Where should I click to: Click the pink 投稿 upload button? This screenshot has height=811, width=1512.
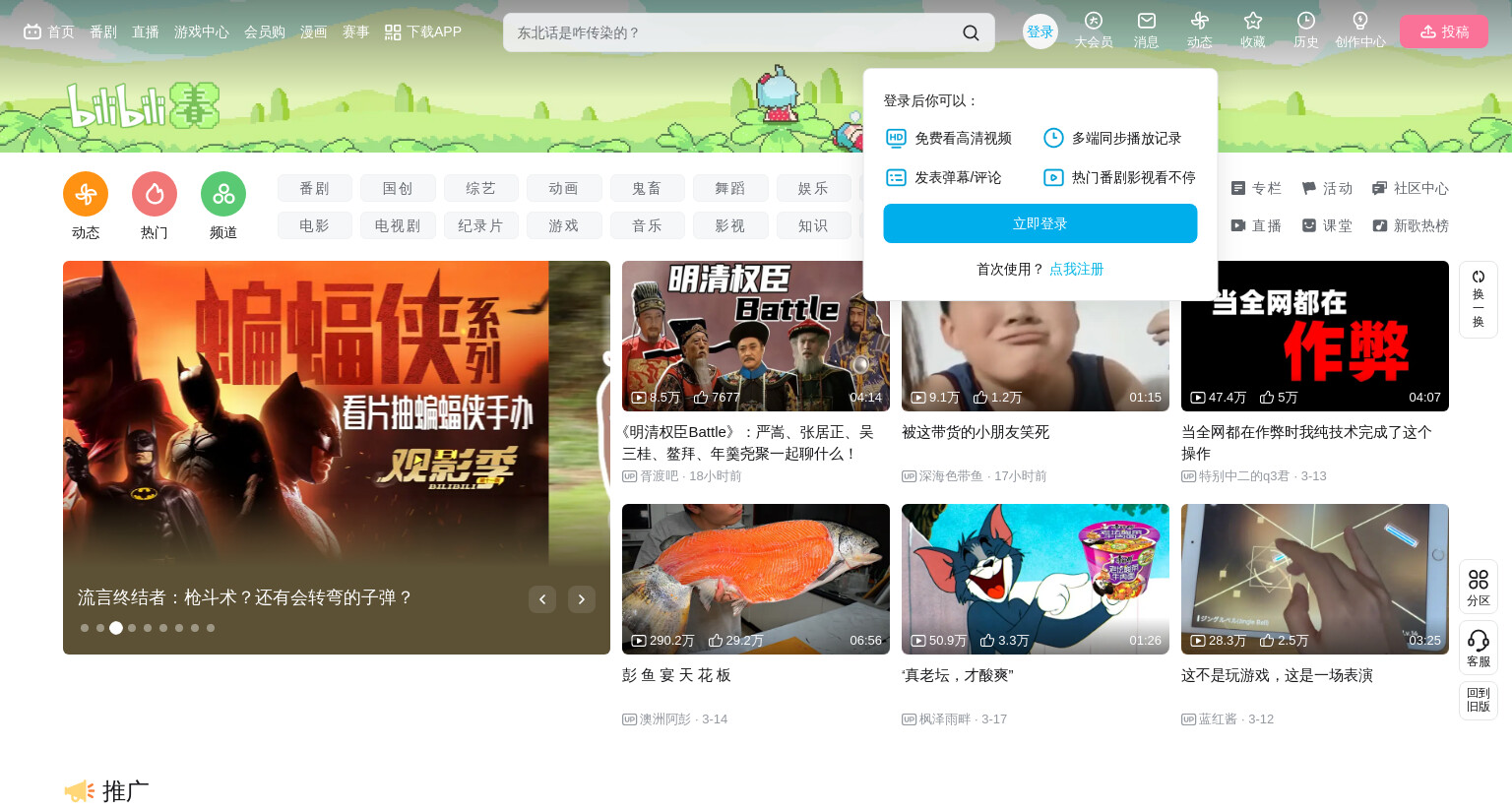point(1444,31)
